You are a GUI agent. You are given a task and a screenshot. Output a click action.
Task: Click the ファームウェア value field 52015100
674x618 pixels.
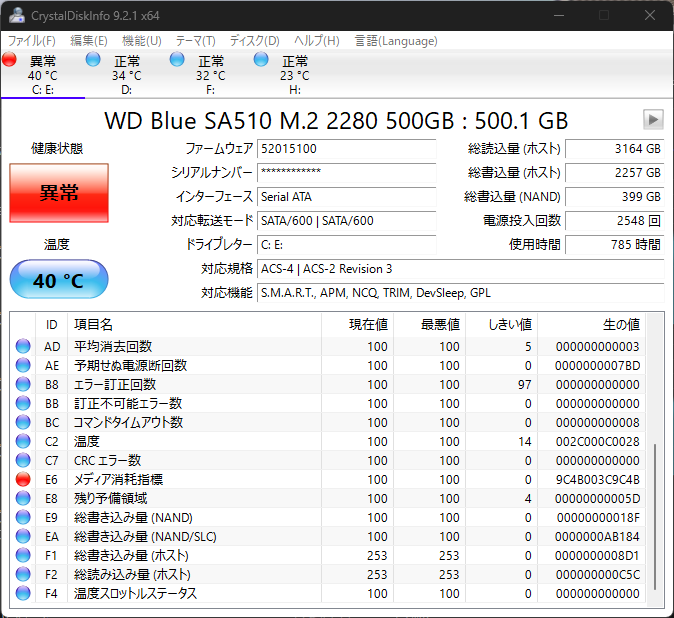click(x=346, y=149)
